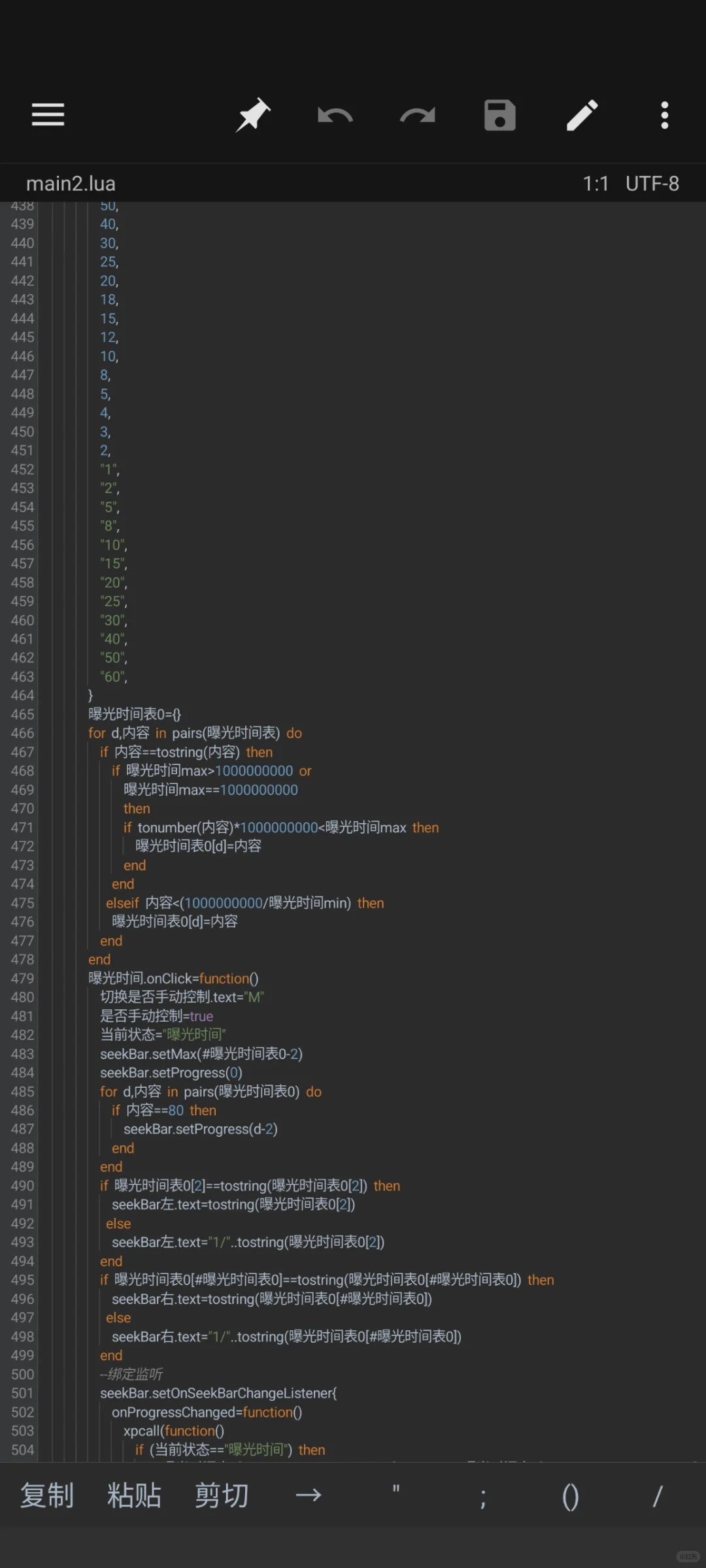
Task: Click seekBar左.text="1/" line
Action: pos(248,1242)
